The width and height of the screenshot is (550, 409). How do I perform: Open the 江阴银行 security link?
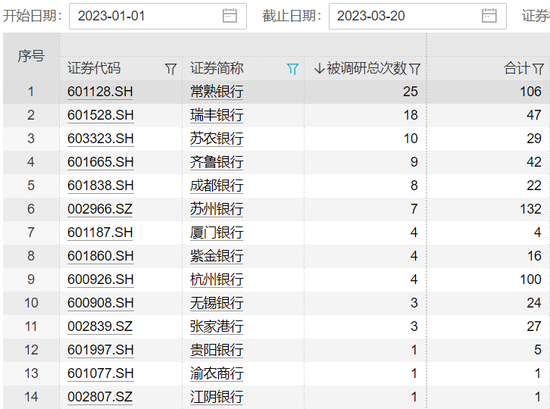216,397
